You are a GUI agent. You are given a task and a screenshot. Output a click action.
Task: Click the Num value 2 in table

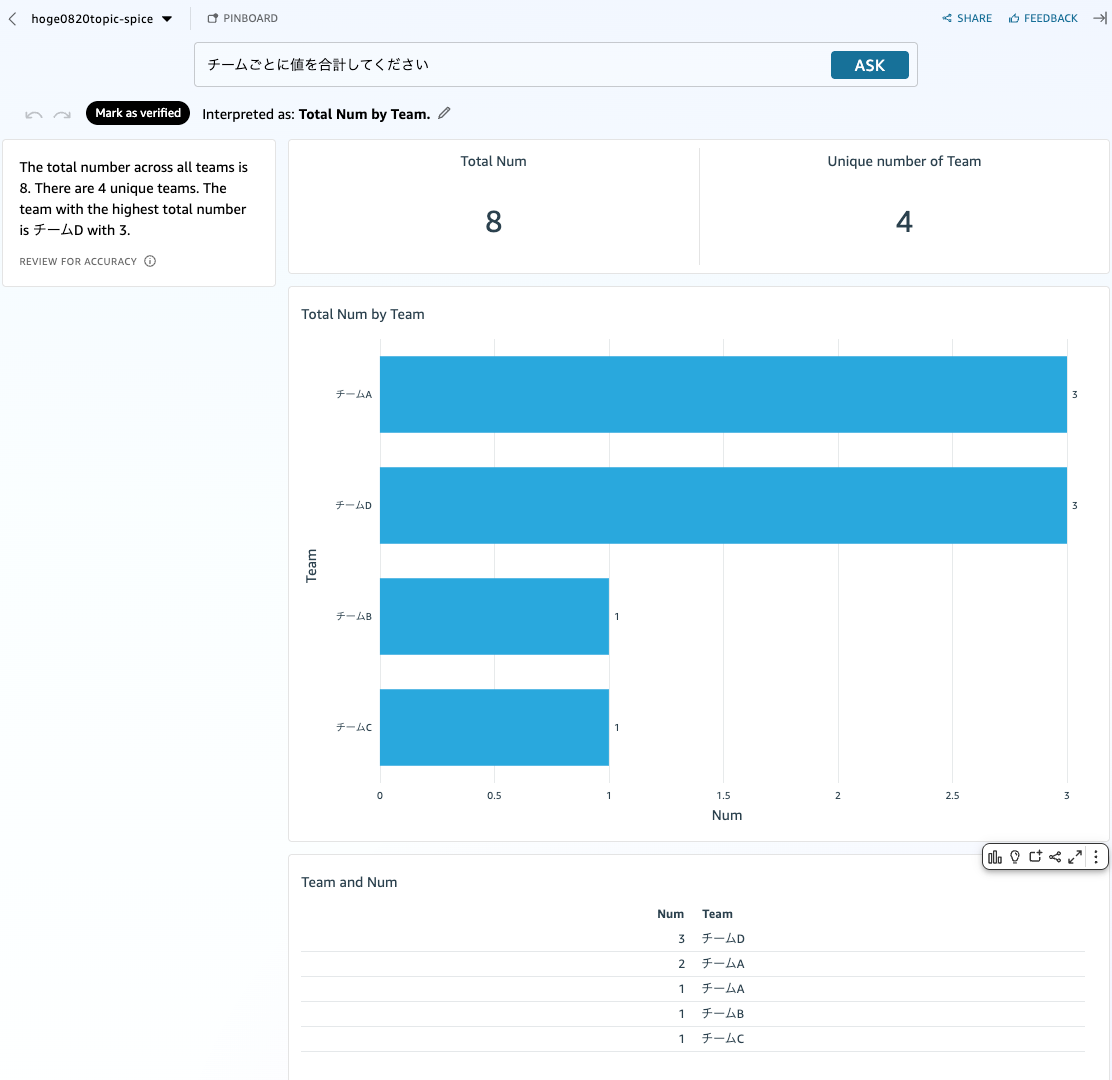[682, 964]
